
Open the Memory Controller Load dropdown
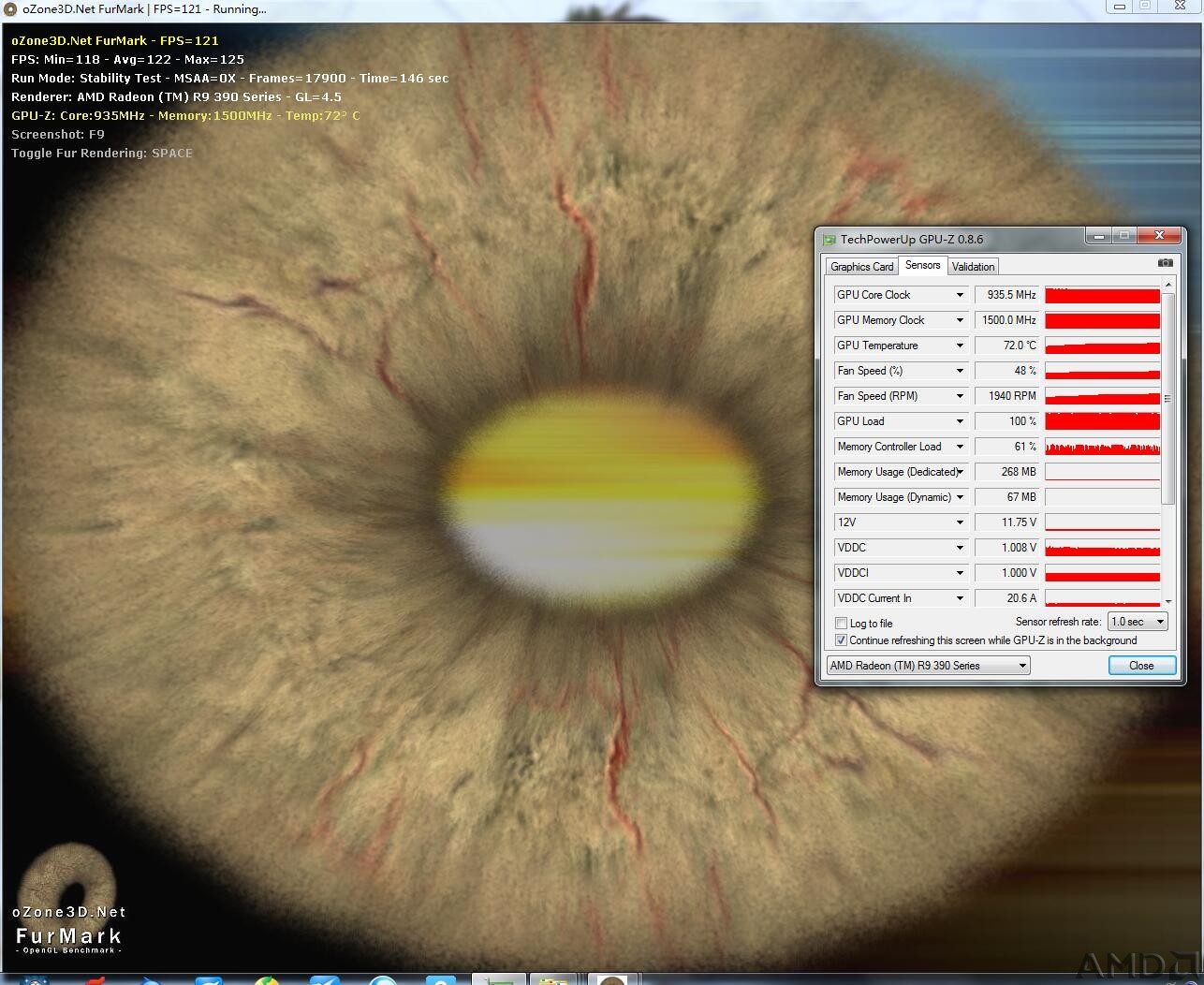(x=960, y=447)
